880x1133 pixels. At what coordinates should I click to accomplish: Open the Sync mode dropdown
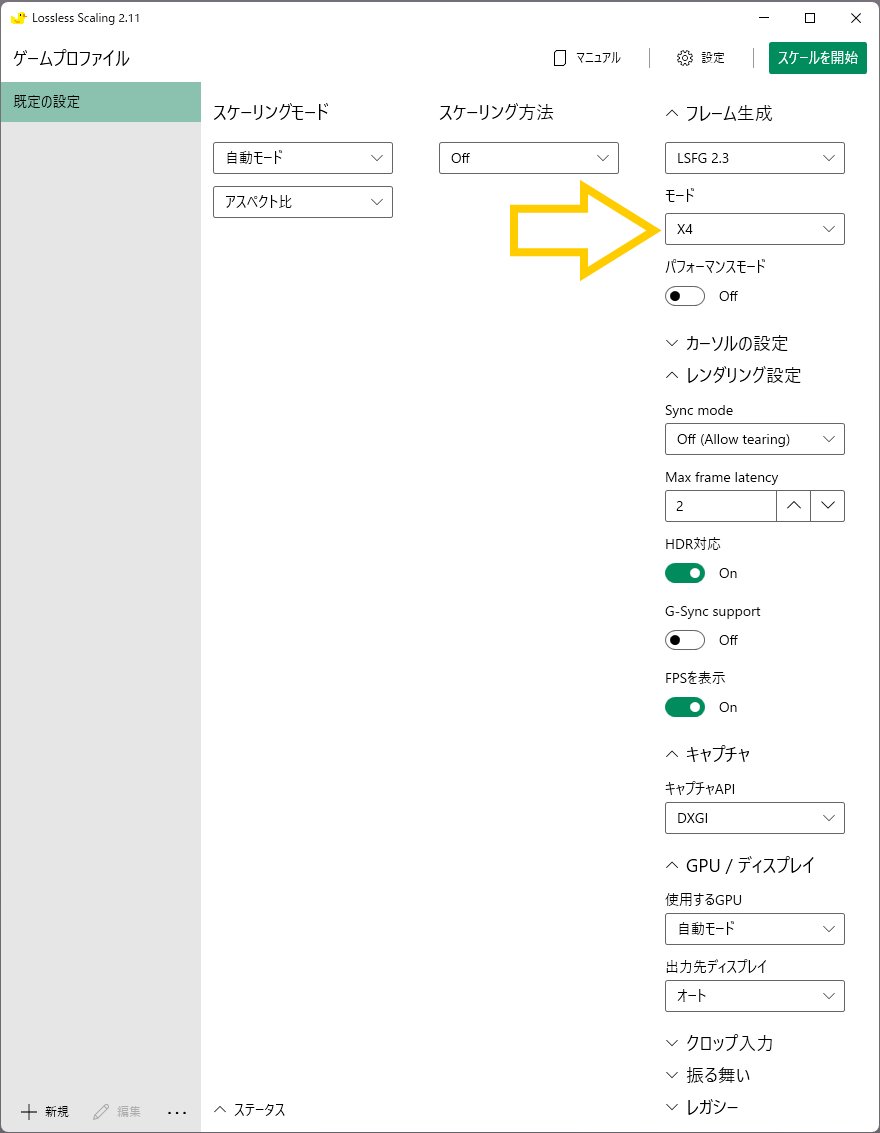pyautogui.click(x=754, y=439)
